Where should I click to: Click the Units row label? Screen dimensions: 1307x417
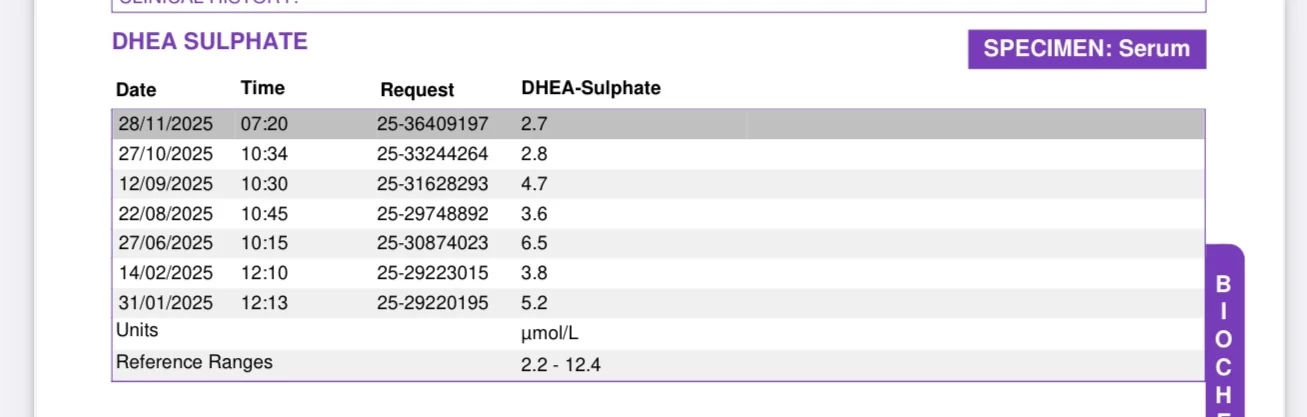tap(137, 331)
